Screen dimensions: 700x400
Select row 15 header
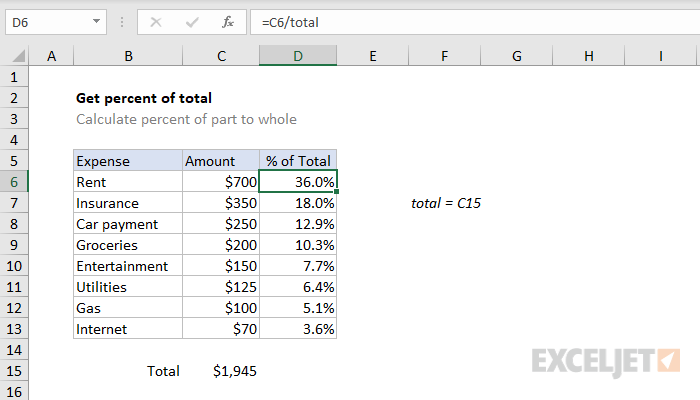tap(15, 371)
